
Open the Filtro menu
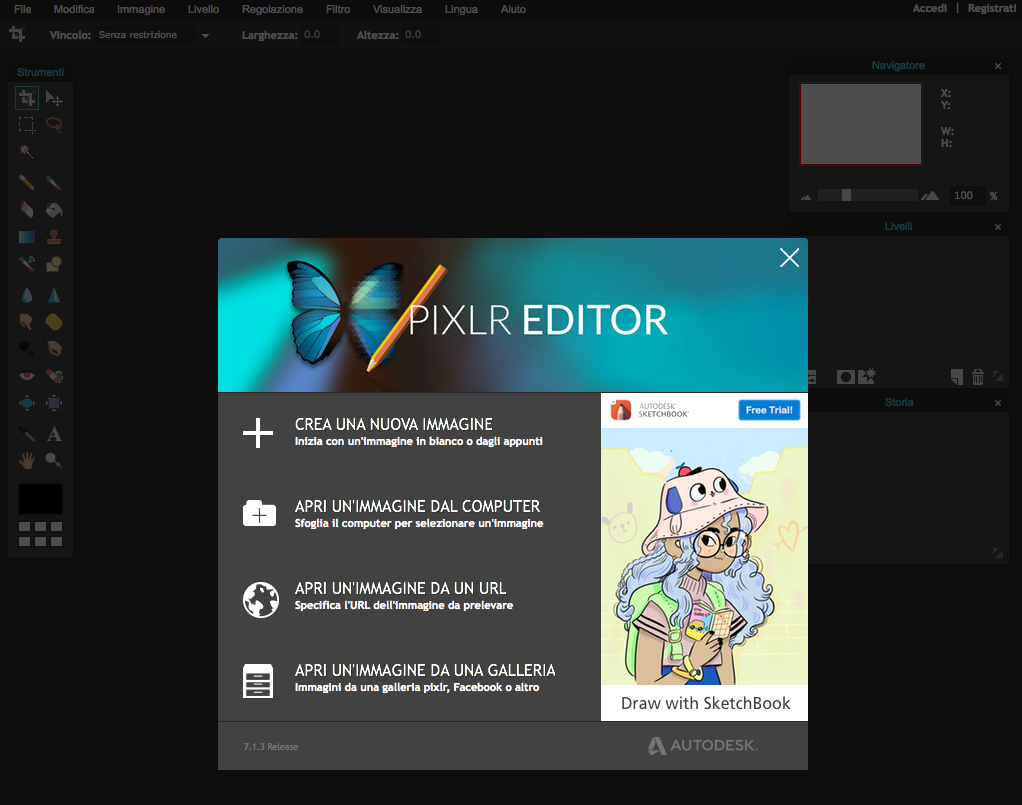click(338, 9)
